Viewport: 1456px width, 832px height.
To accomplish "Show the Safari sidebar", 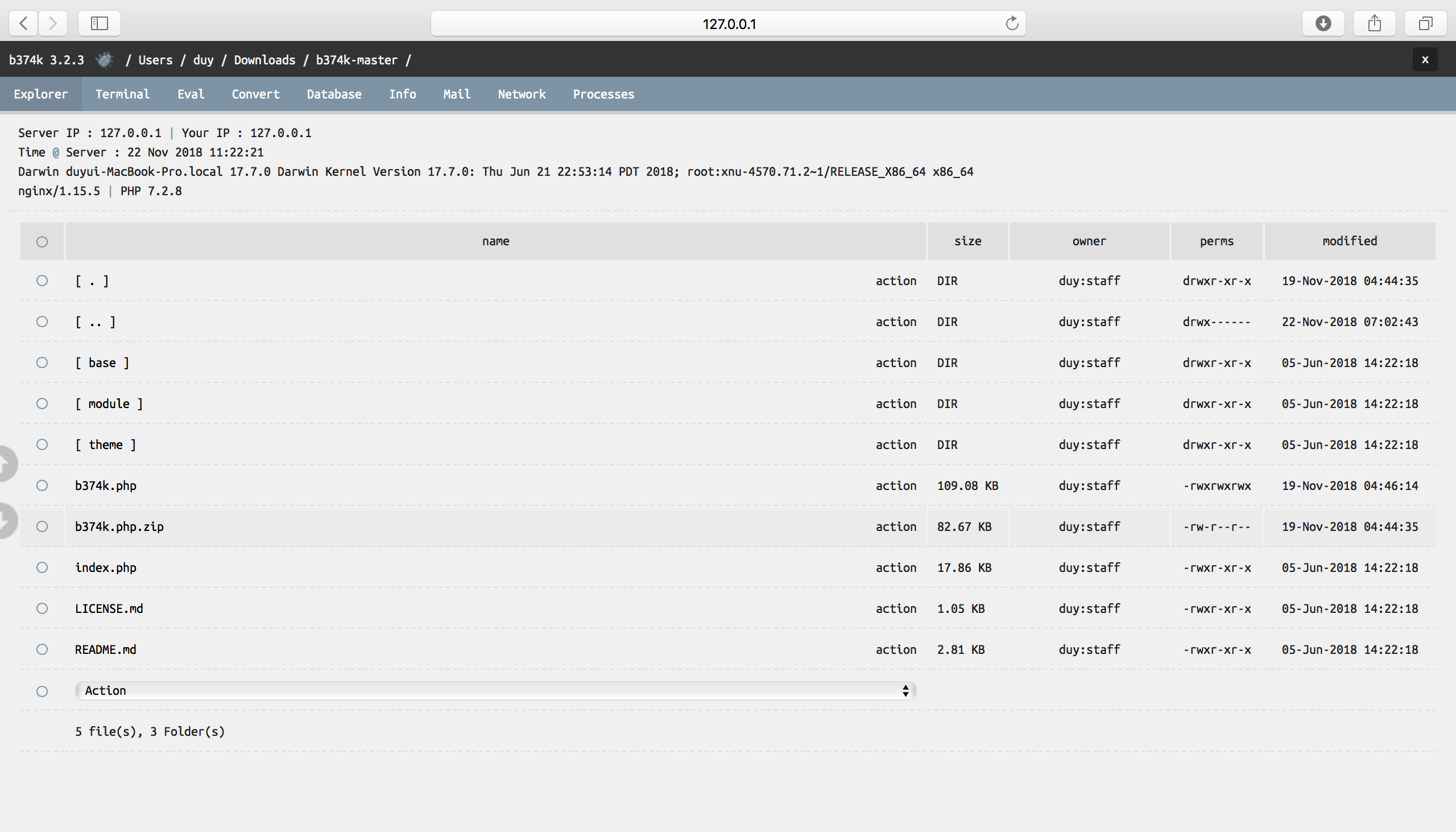I will (x=100, y=23).
